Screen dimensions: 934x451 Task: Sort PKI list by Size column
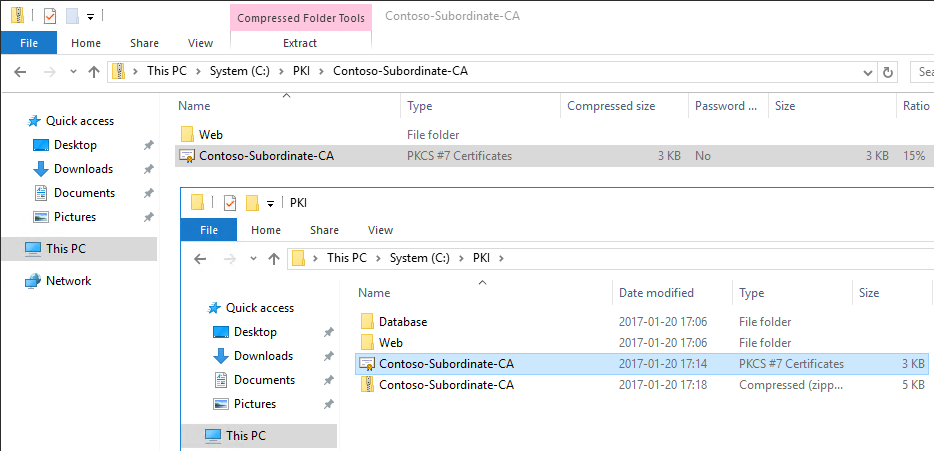coord(869,293)
